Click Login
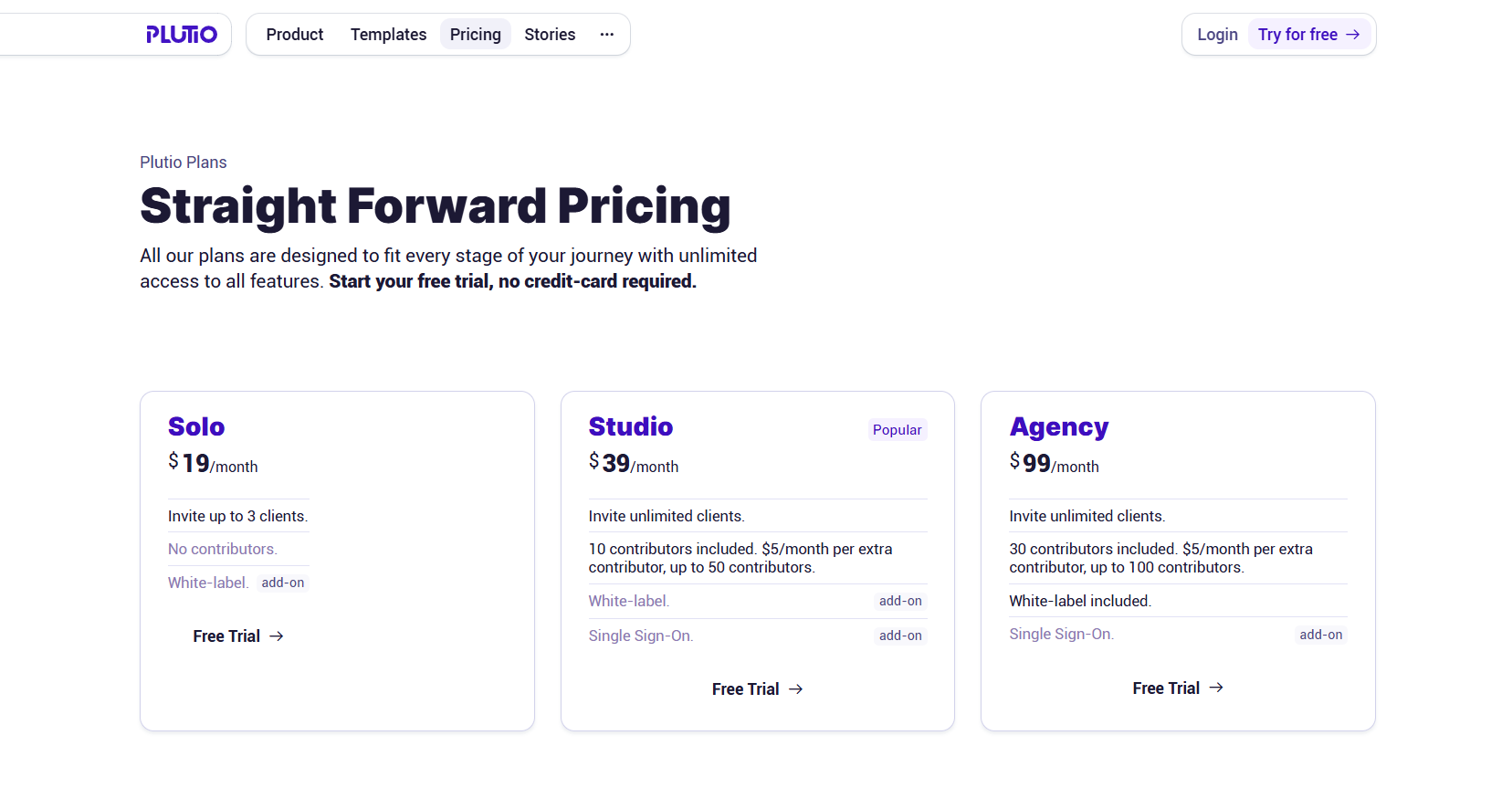The image size is (1512, 788). [1216, 34]
